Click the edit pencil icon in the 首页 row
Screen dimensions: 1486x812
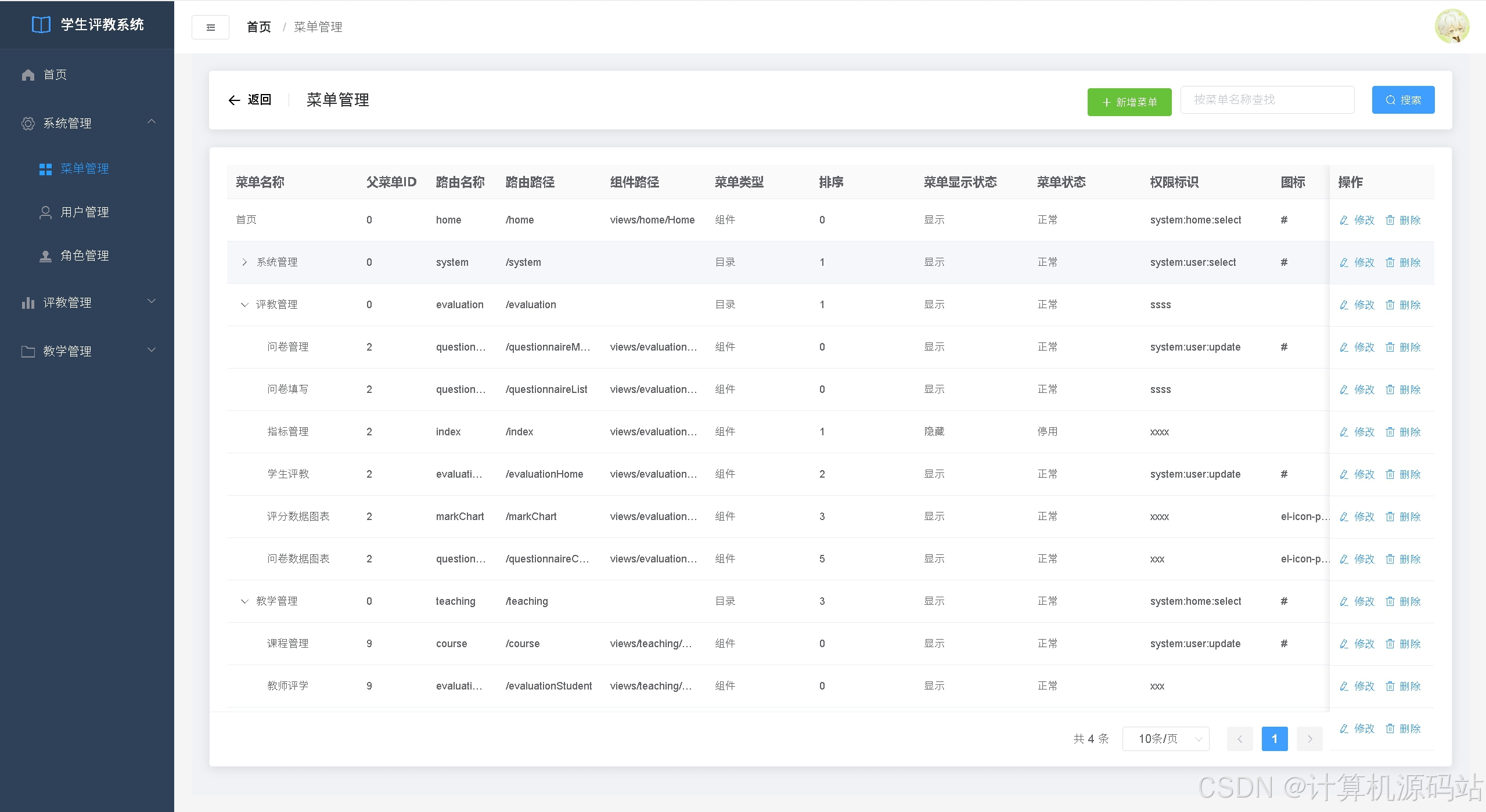click(x=1344, y=220)
